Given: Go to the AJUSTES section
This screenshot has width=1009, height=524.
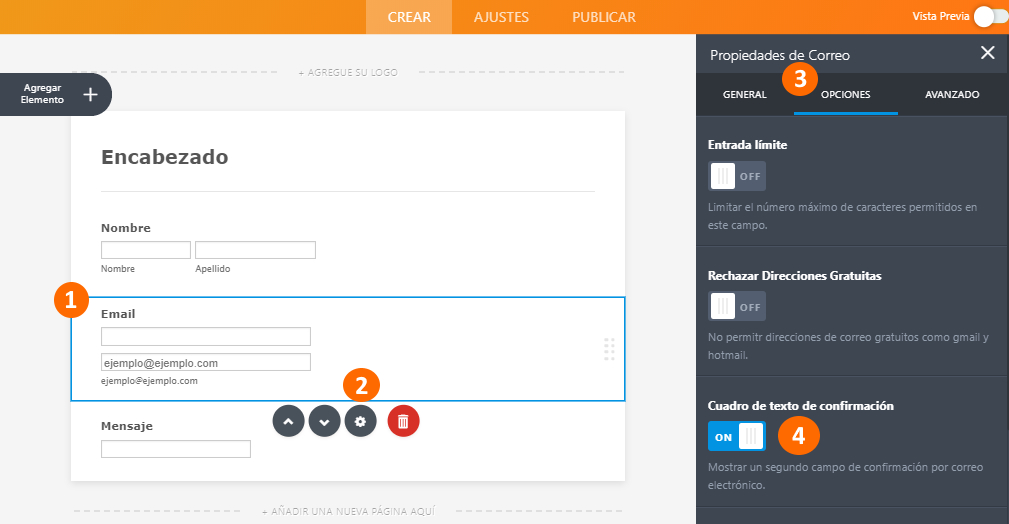Looking at the screenshot, I should coord(501,17).
